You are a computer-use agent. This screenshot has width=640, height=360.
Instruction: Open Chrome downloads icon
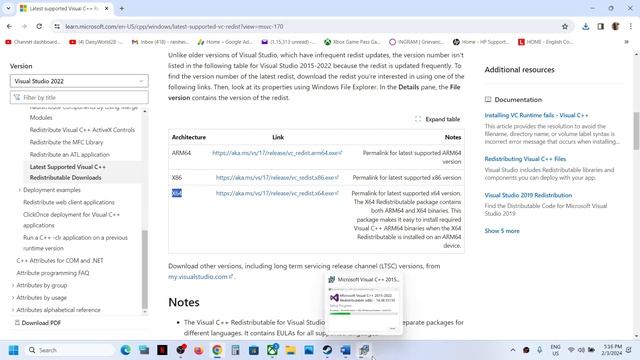coord(586,27)
